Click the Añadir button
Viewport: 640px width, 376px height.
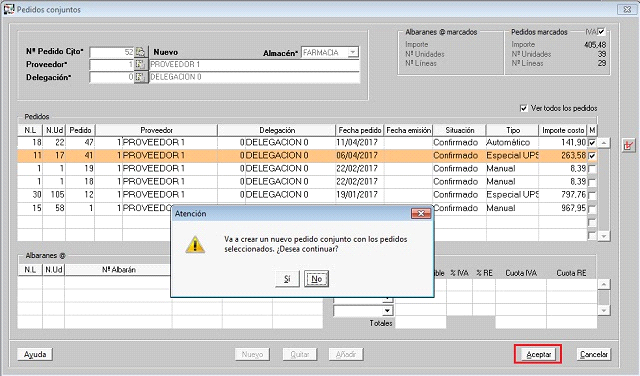tap(346, 354)
